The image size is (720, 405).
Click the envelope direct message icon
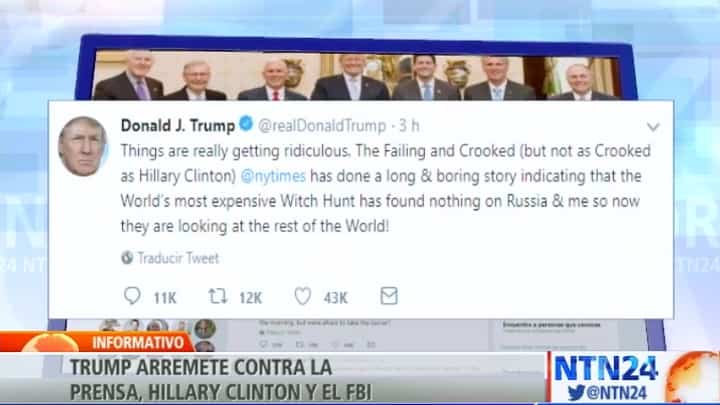[x=389, y=296]
